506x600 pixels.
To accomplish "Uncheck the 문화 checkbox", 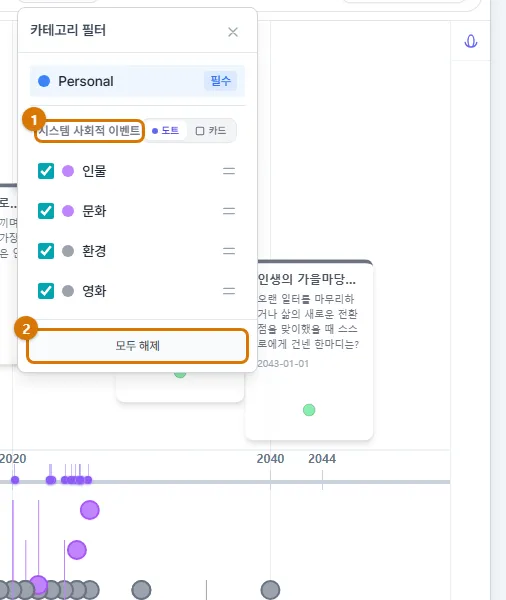I will (x=46, y=211).
